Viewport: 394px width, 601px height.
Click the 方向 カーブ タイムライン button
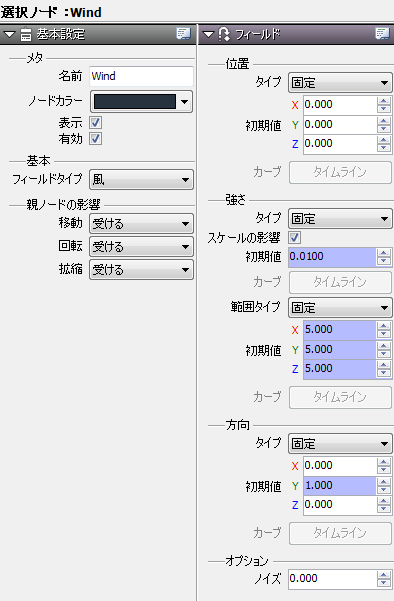click(x=340, y=533)
